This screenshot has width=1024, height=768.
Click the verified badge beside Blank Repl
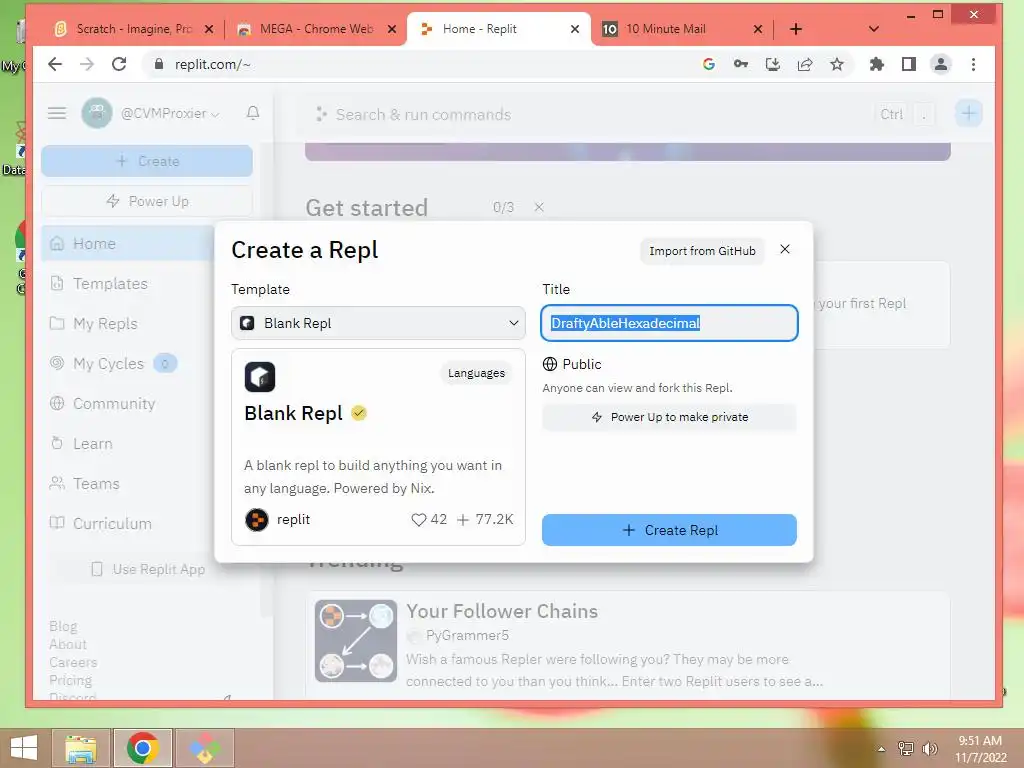[x=359, y=413]
